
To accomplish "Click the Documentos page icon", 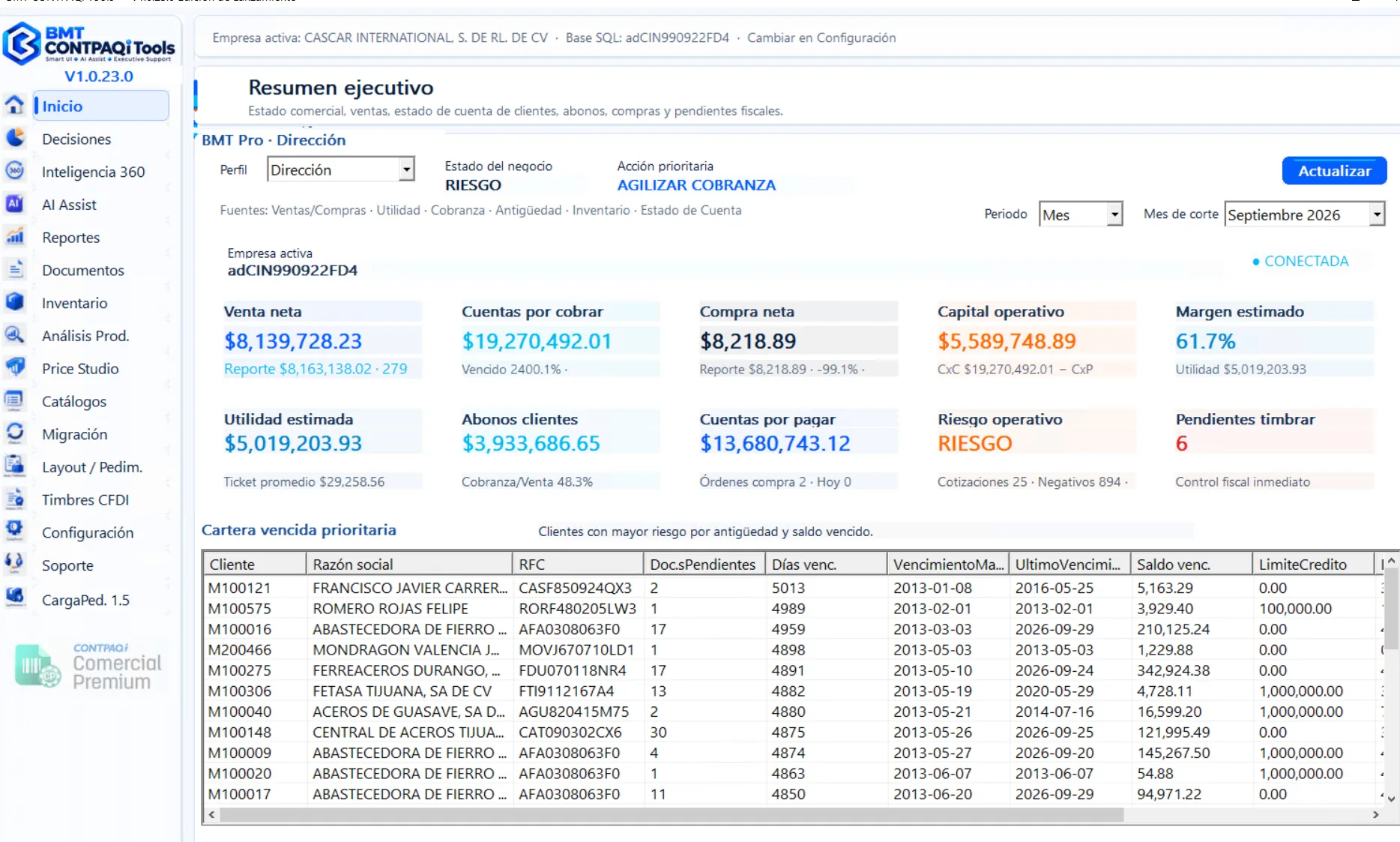I will 14,269.
